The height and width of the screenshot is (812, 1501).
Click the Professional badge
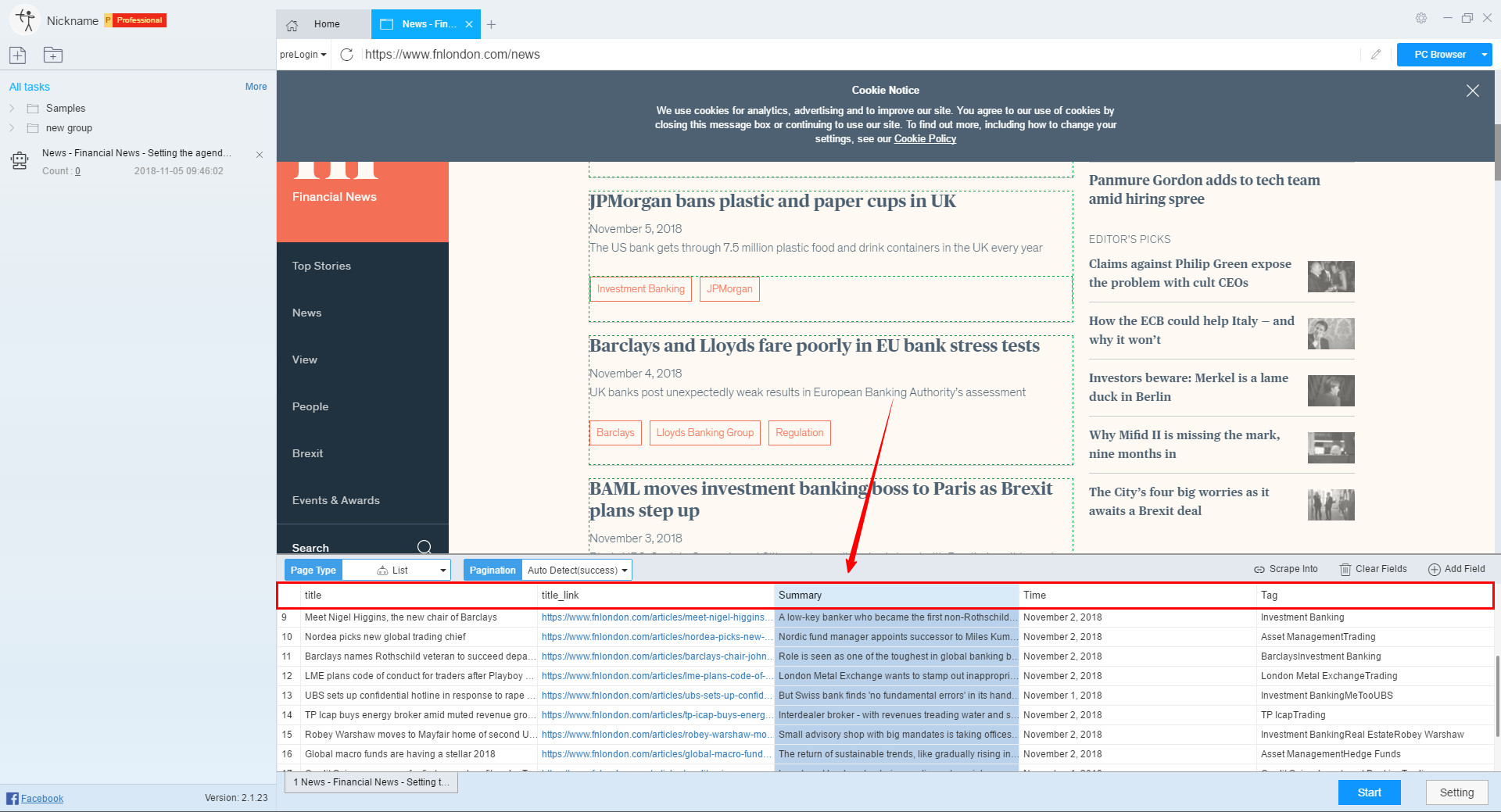[135, 20]
